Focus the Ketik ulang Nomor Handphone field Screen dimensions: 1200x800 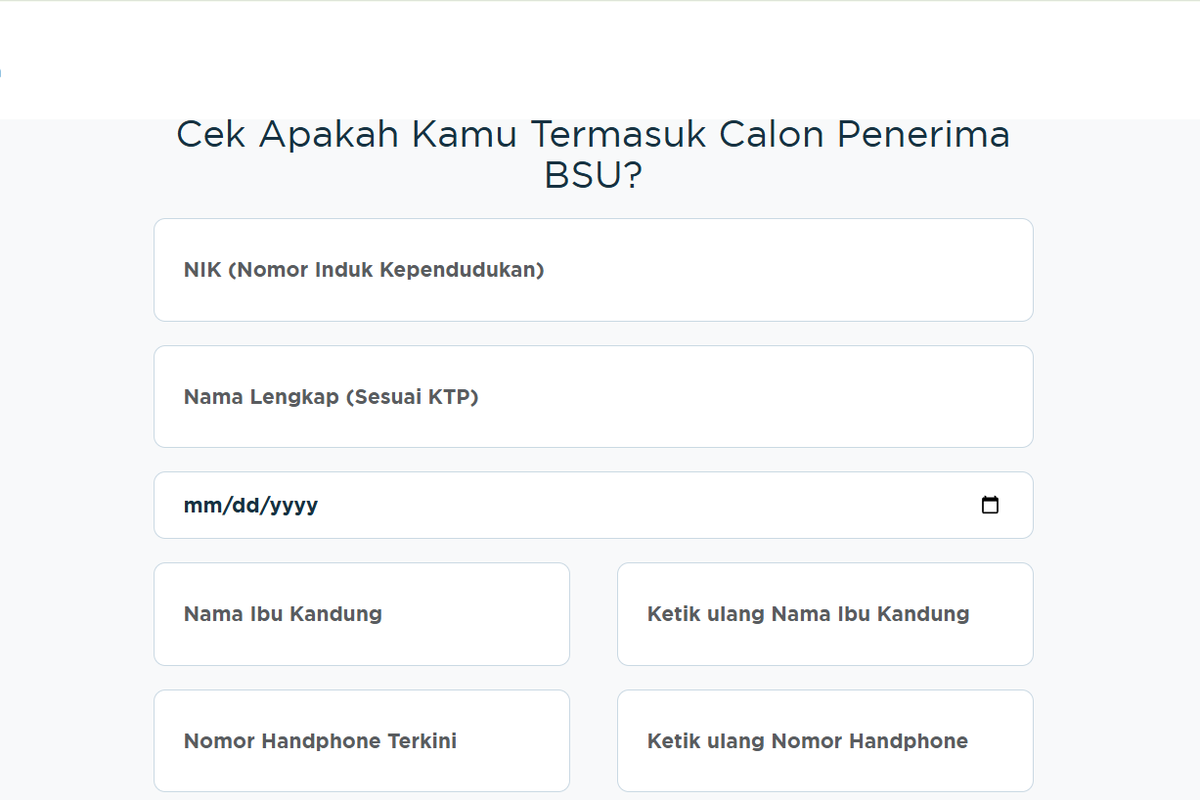pos(824,741)
